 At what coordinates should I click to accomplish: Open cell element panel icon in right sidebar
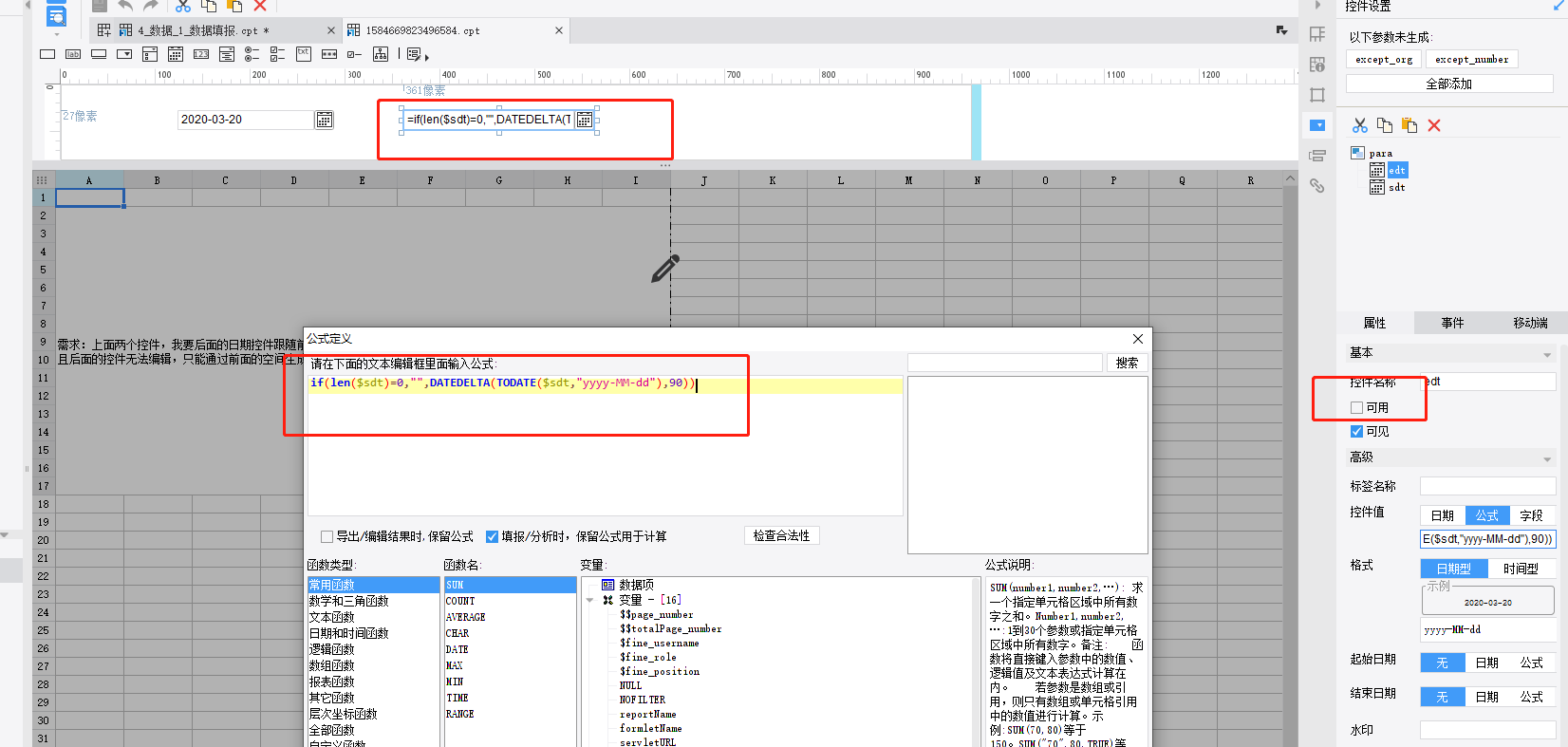(1317, 34)
